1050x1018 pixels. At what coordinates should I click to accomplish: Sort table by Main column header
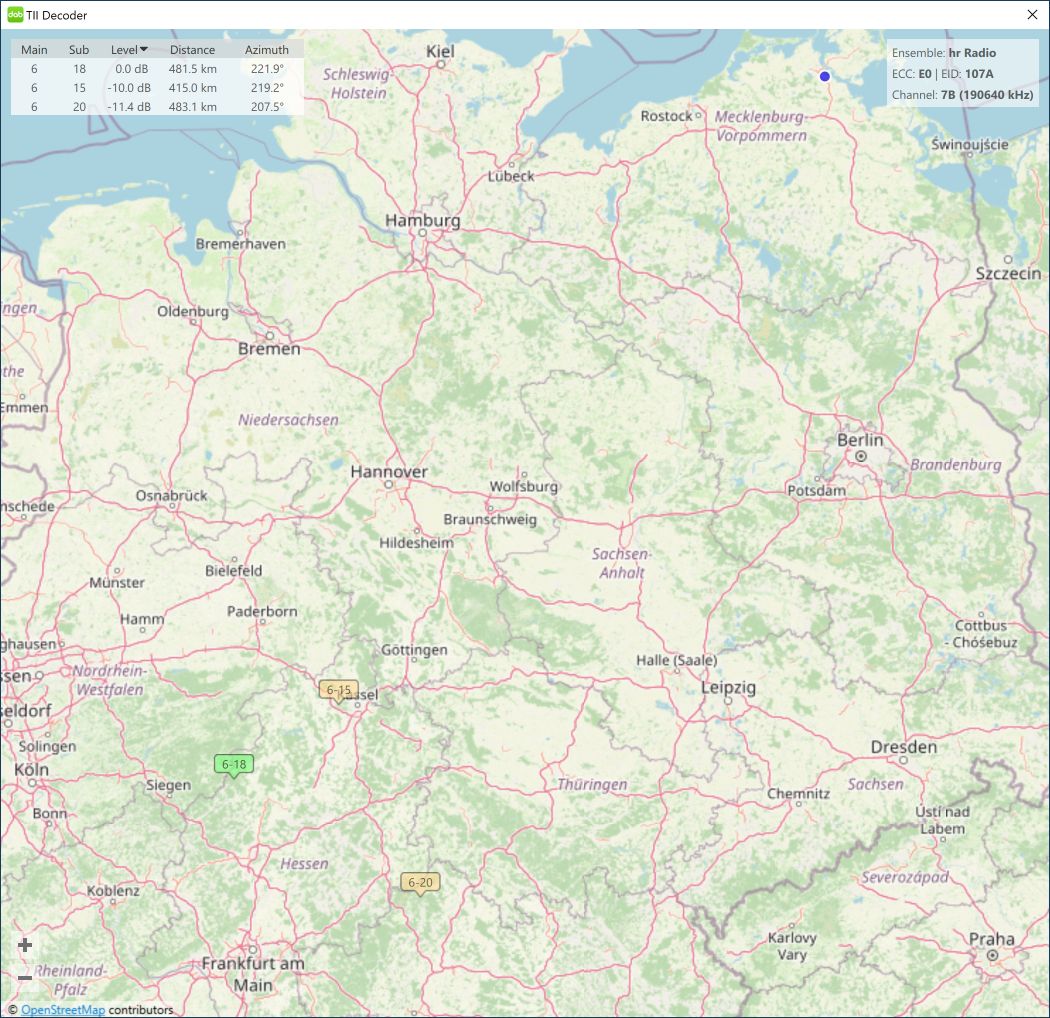coord(34,50)
